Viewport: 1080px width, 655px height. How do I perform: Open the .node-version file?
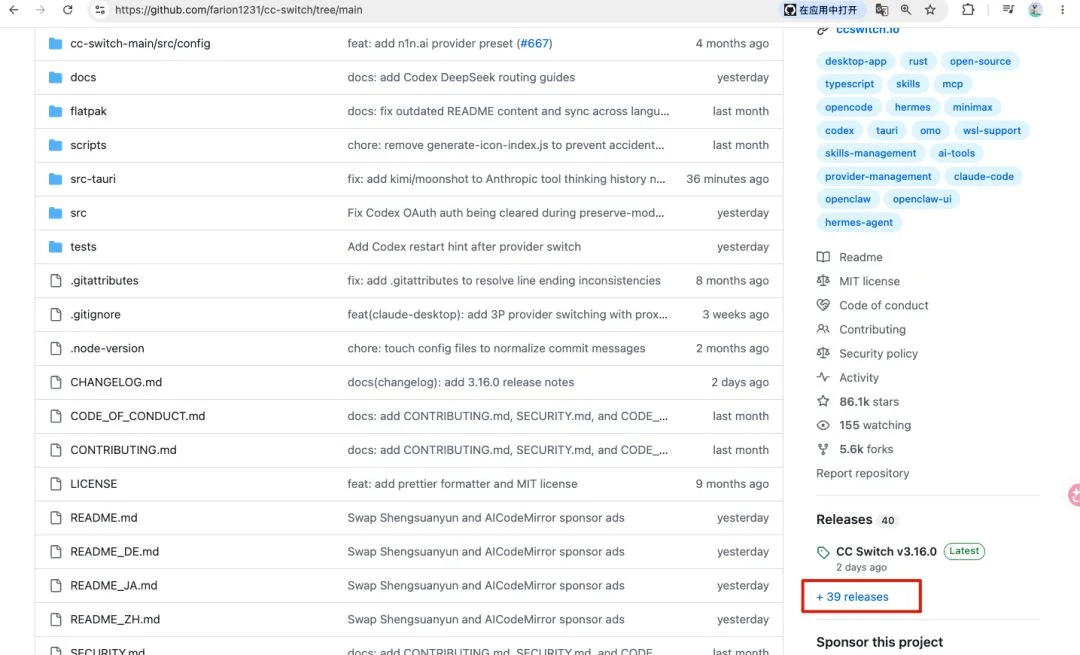(107, 349)
